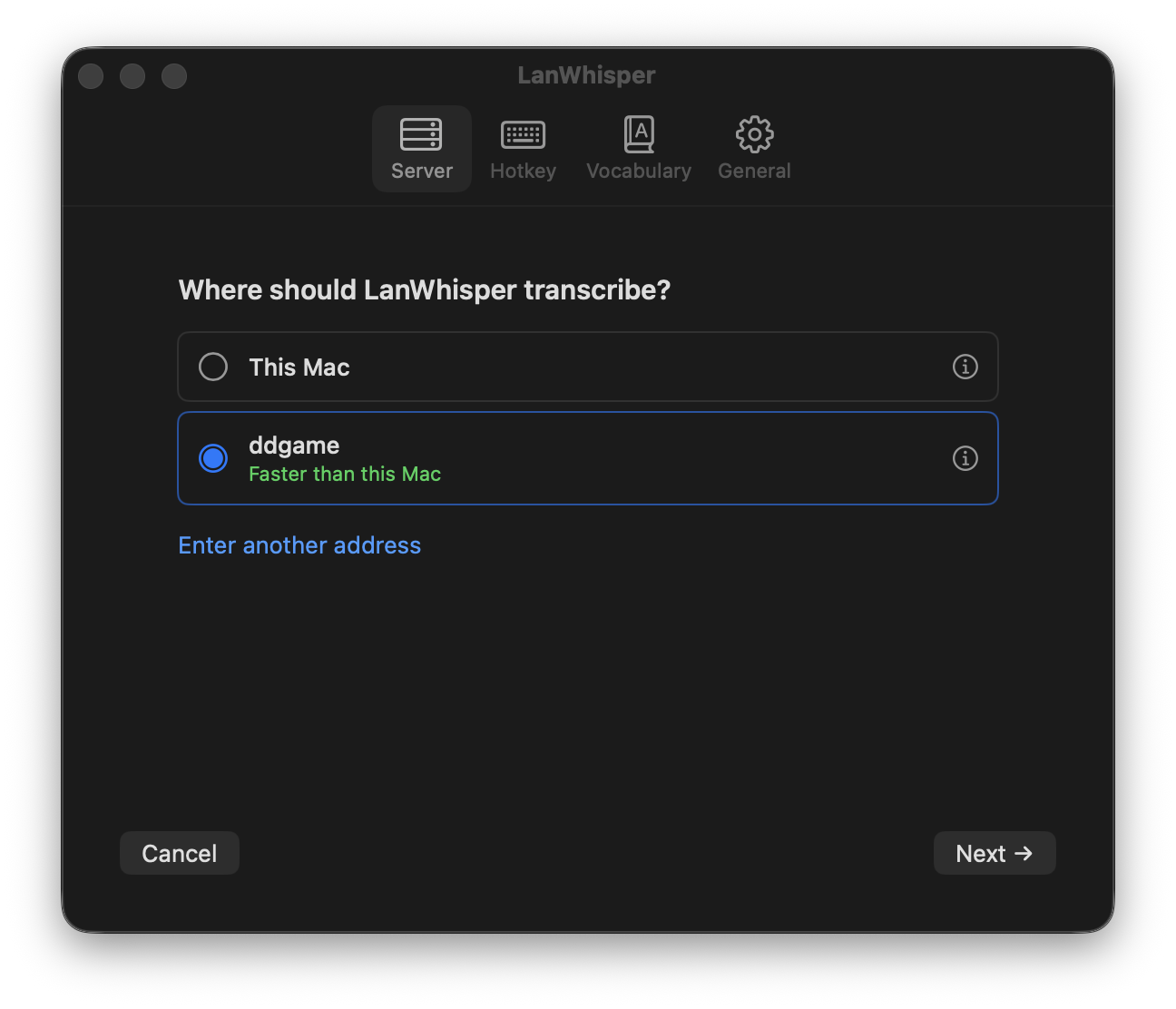Go to the General settings tab
The height and width of the screenshot is (1009, 1176).
coord(754,149)
